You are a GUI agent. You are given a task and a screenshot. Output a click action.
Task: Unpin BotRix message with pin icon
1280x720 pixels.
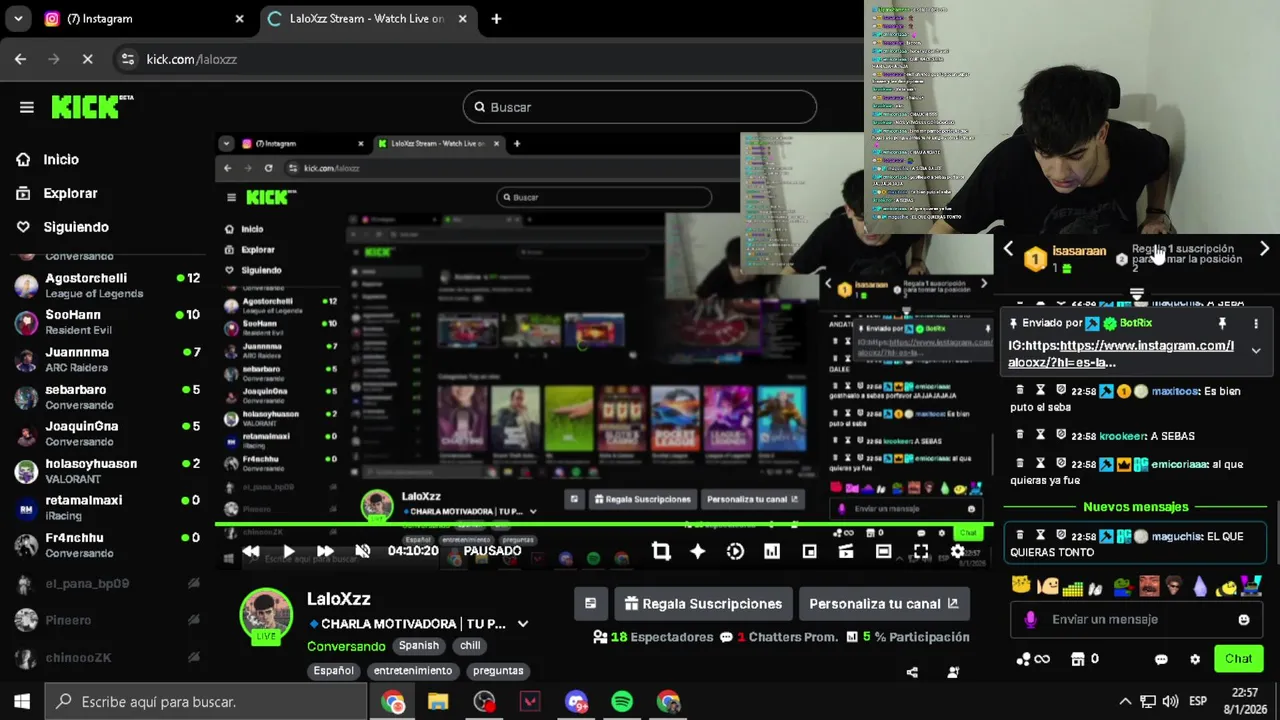coord(1222,324)
